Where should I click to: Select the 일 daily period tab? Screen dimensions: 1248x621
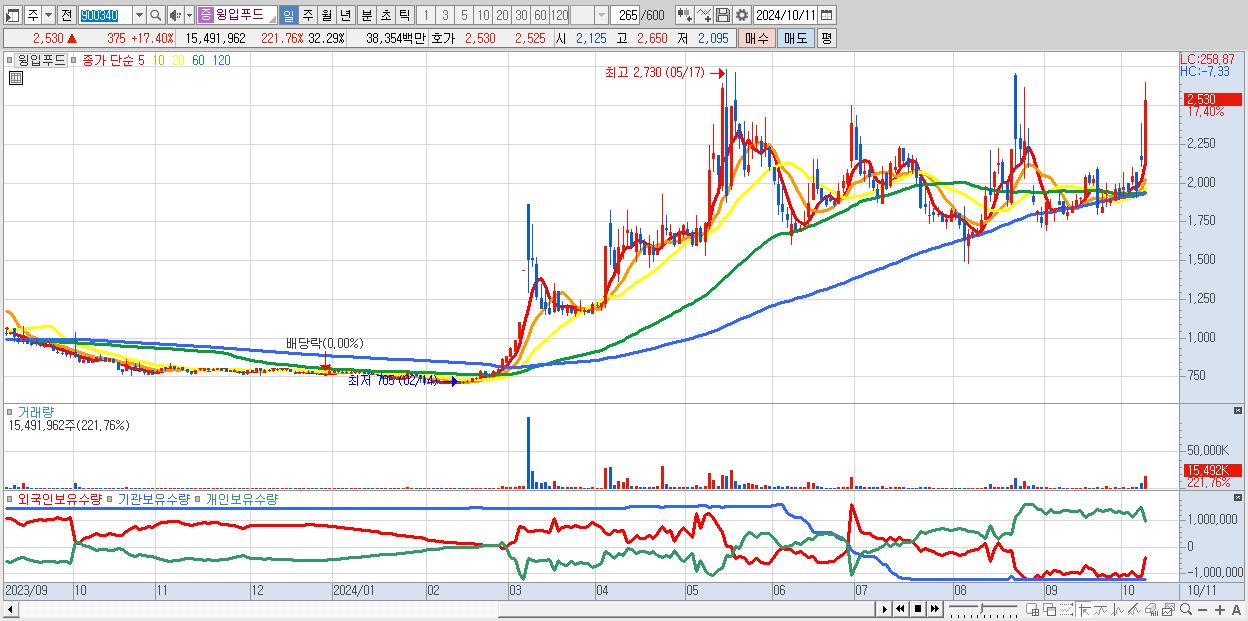coord(288,15)
